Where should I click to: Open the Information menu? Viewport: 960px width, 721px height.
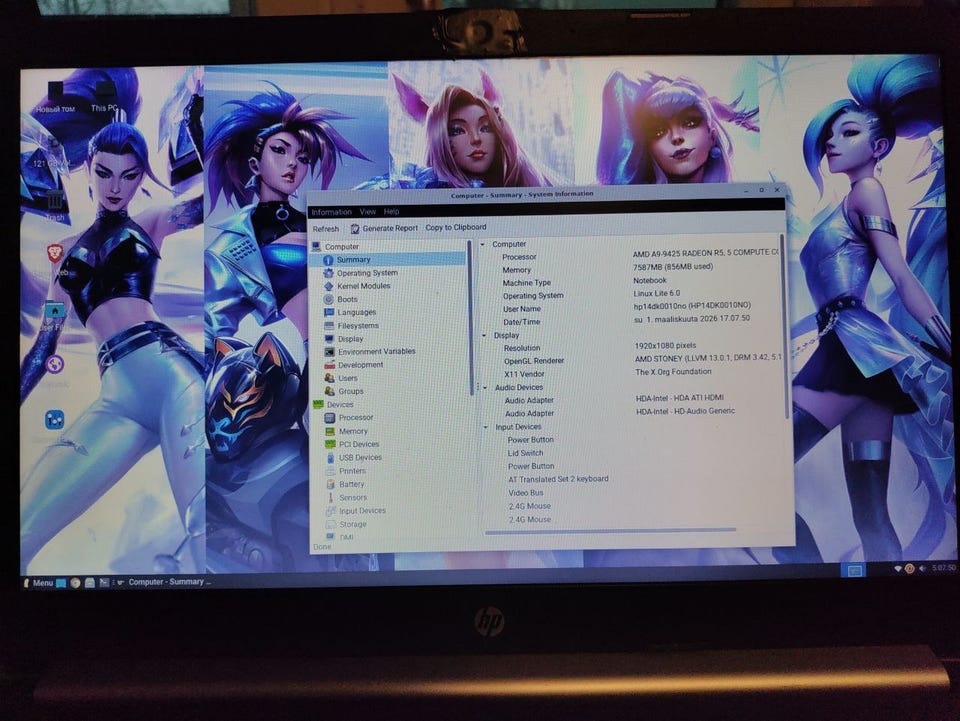pos(331,212)
